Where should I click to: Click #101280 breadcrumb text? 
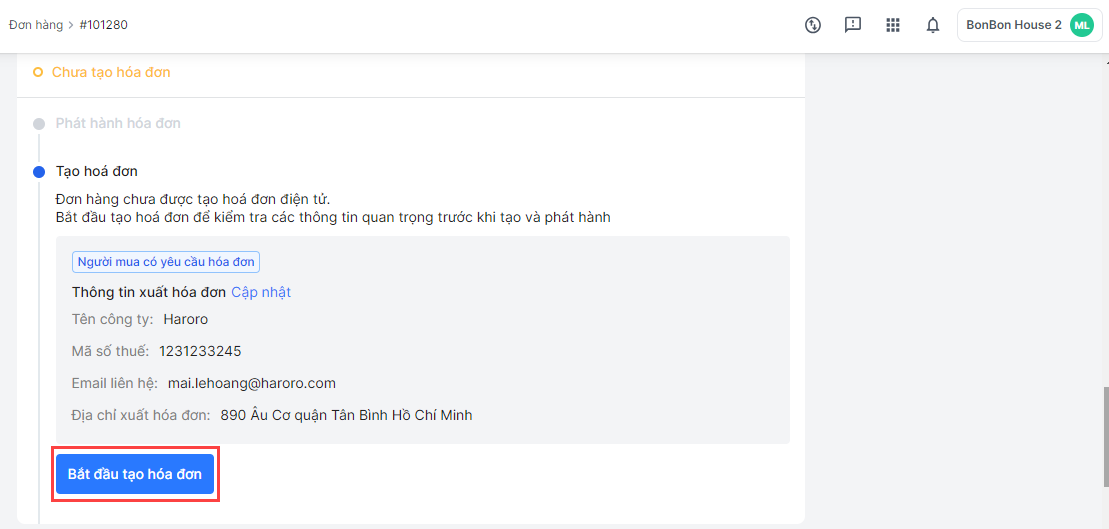tap(103, 25)
